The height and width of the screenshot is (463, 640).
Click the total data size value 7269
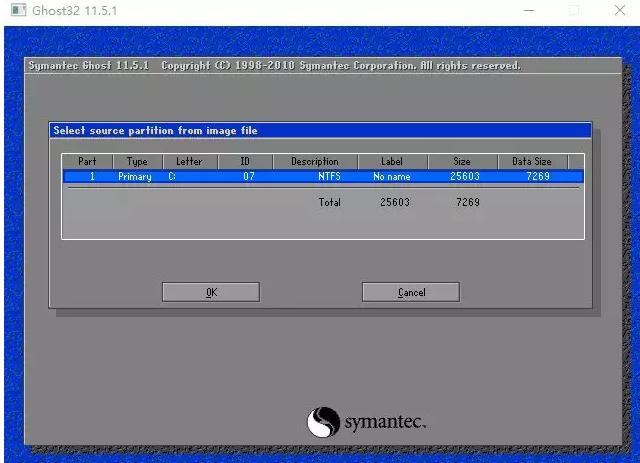pyautogui.click(x=467, y=202)
